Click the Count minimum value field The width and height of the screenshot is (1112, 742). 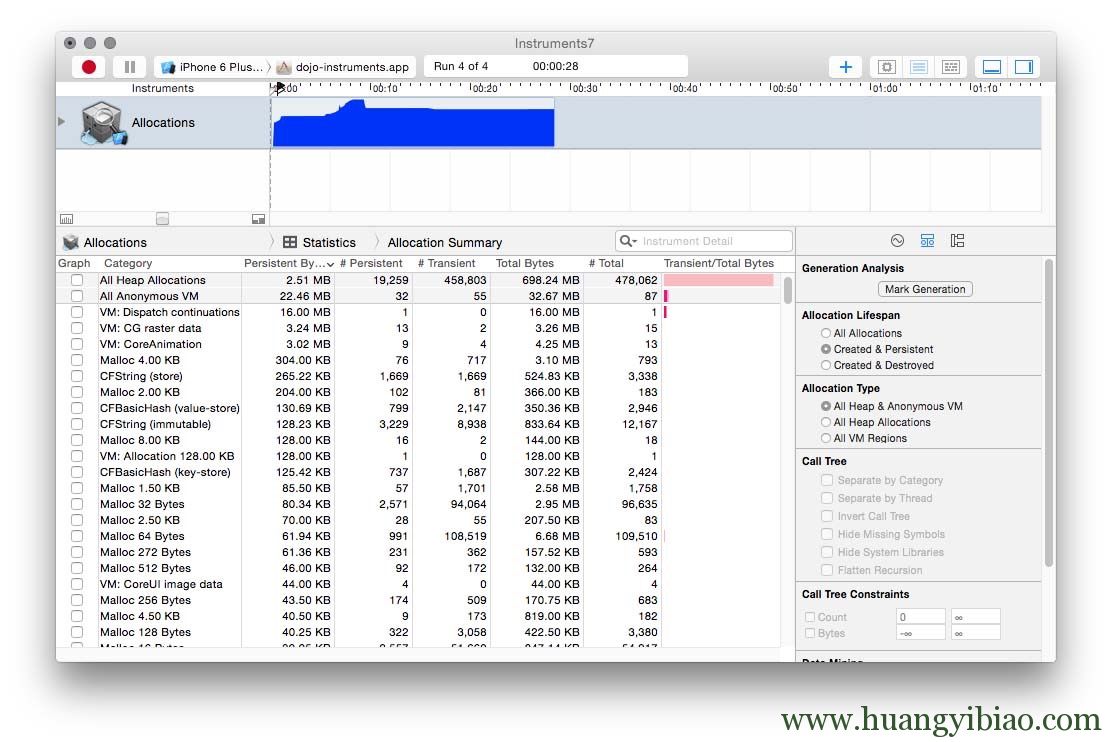(921, 616)
